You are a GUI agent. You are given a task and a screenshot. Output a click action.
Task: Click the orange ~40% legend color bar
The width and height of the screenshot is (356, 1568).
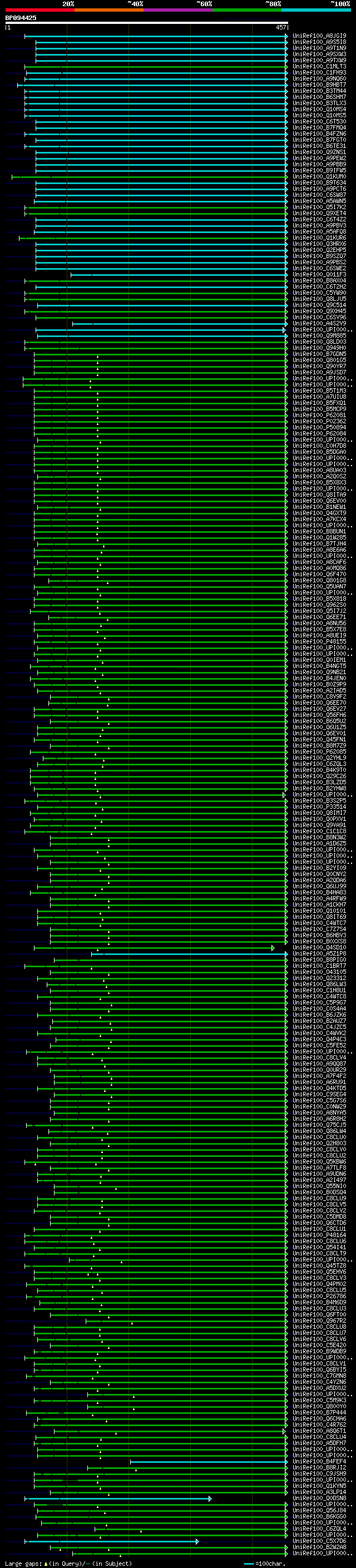(109, 10)
